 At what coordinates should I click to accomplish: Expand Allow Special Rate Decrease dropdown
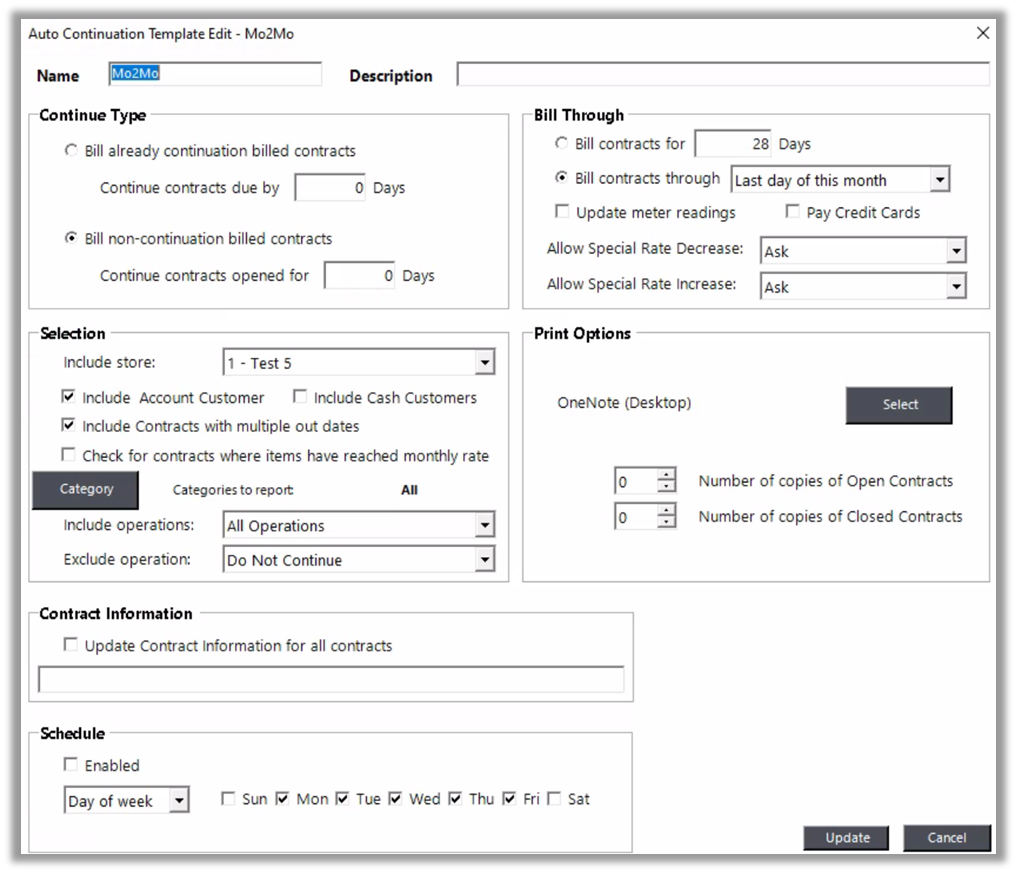coord(956,251)
